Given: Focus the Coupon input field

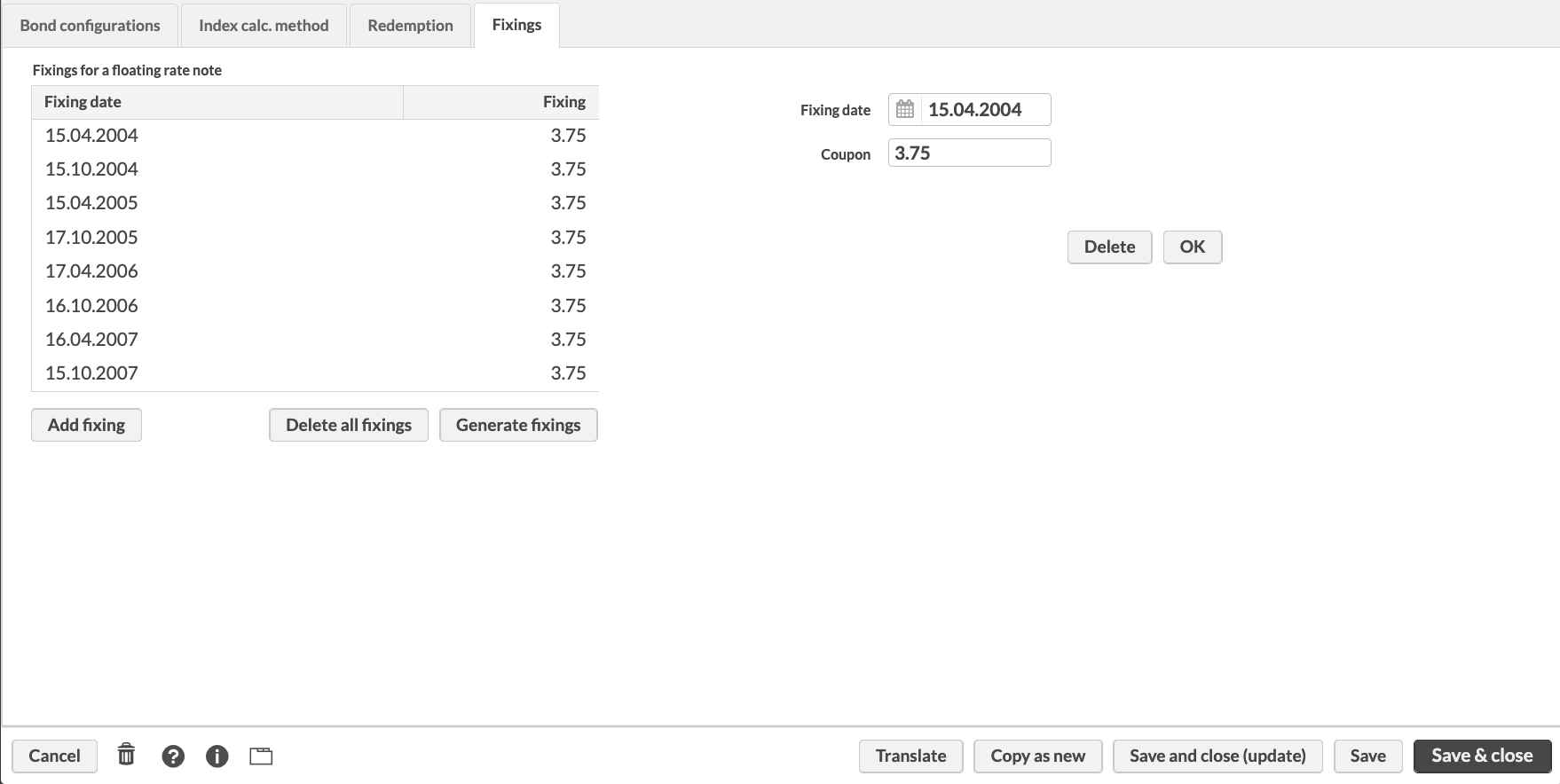Looking at the screenshot, I should 969,153.
